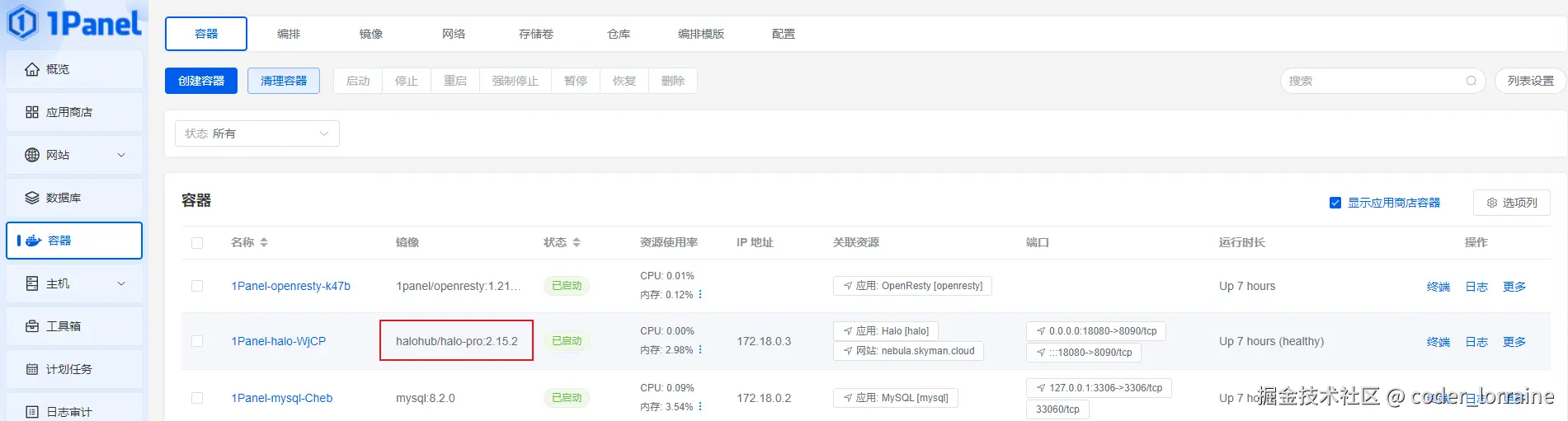Screen dimensions: 1568x421
Task: Open 终端 for openresty row
Action: [1439, 287]
